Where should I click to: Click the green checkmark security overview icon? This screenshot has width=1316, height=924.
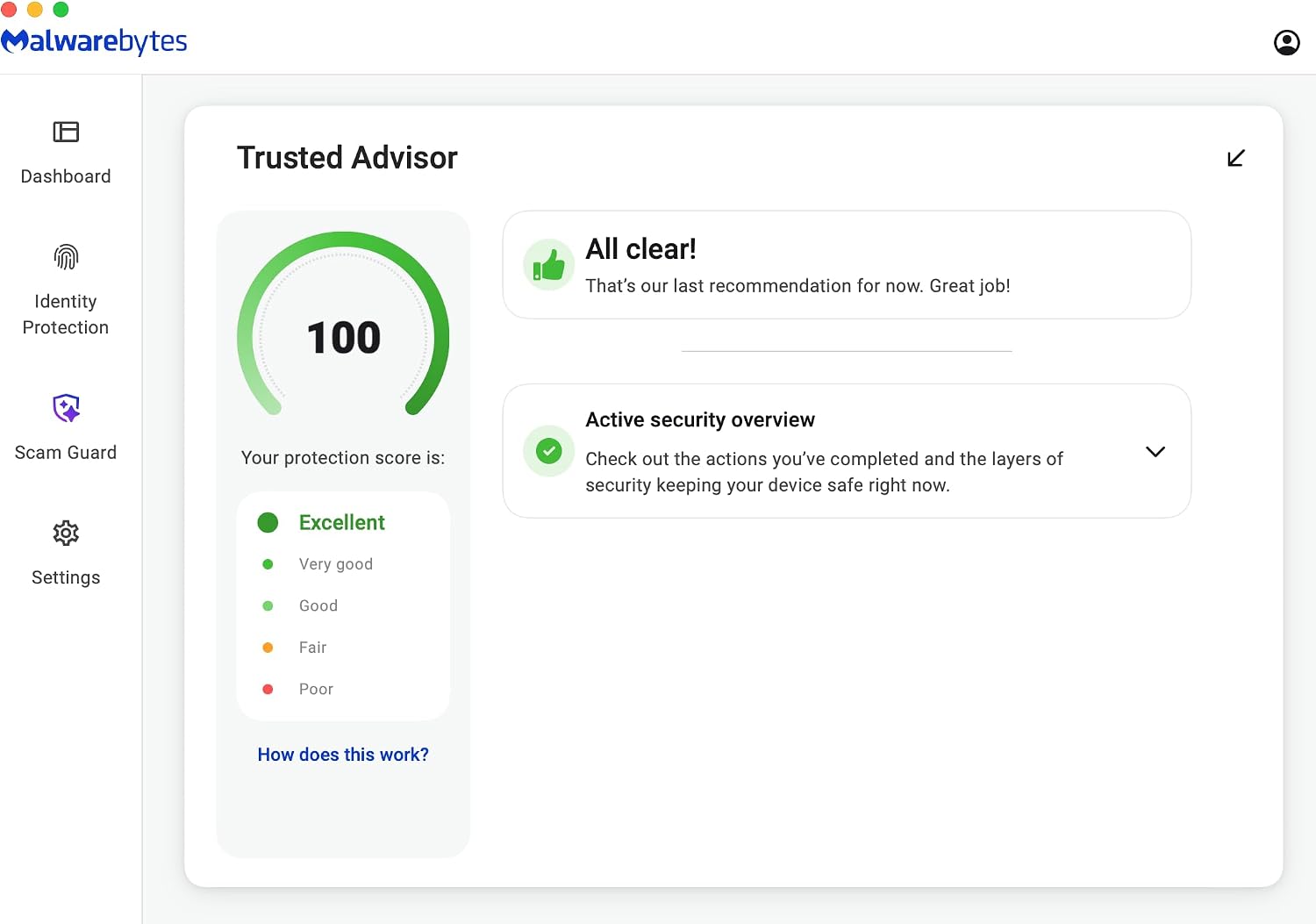click(x=549, y=451)
